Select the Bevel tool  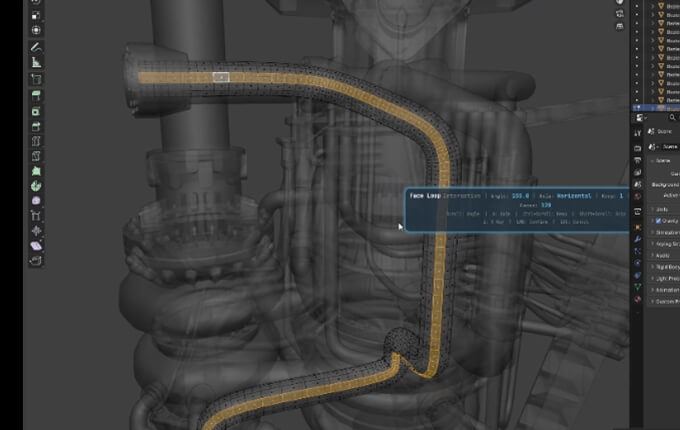[36, 126]
